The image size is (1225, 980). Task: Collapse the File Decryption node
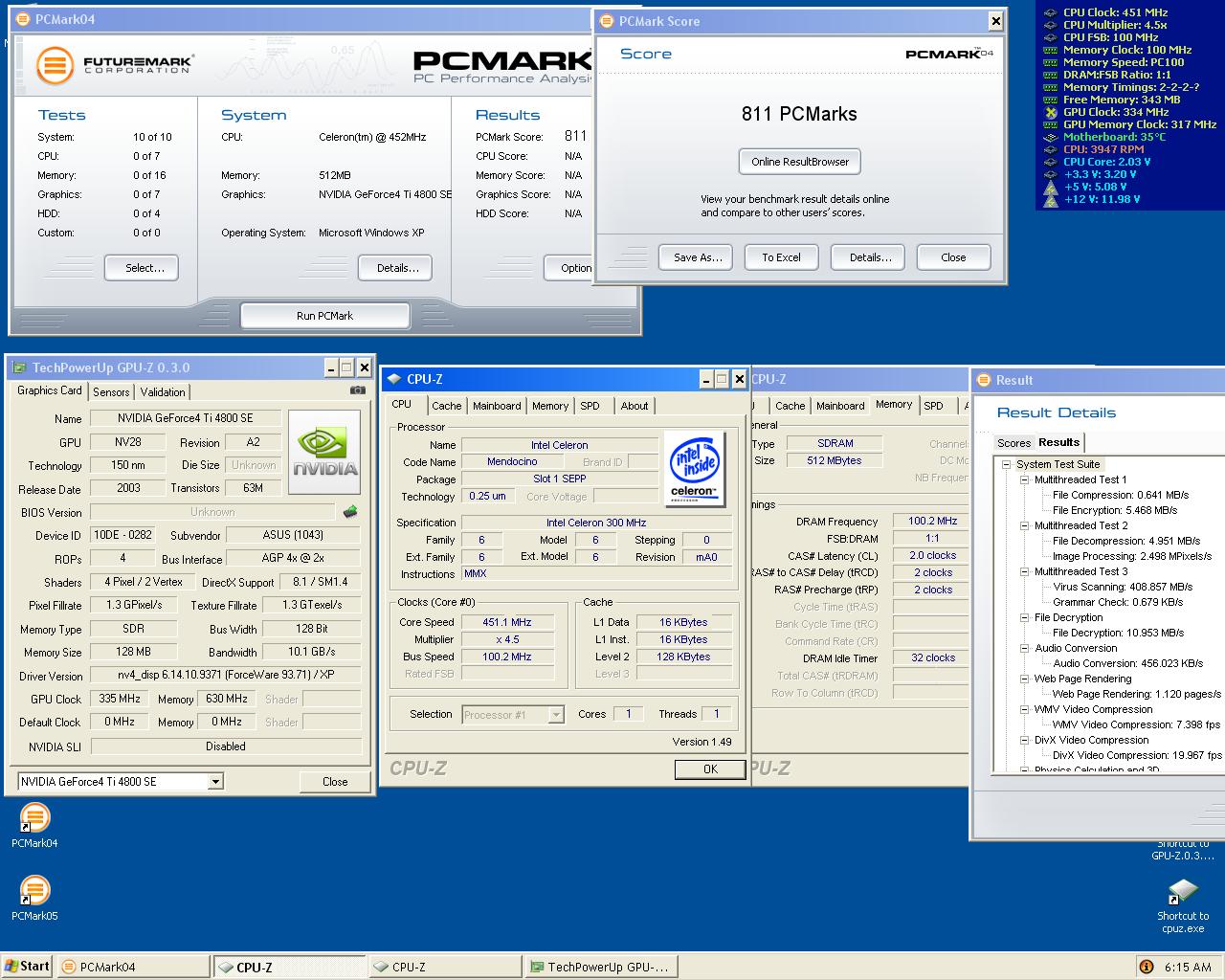(1024, 617)
